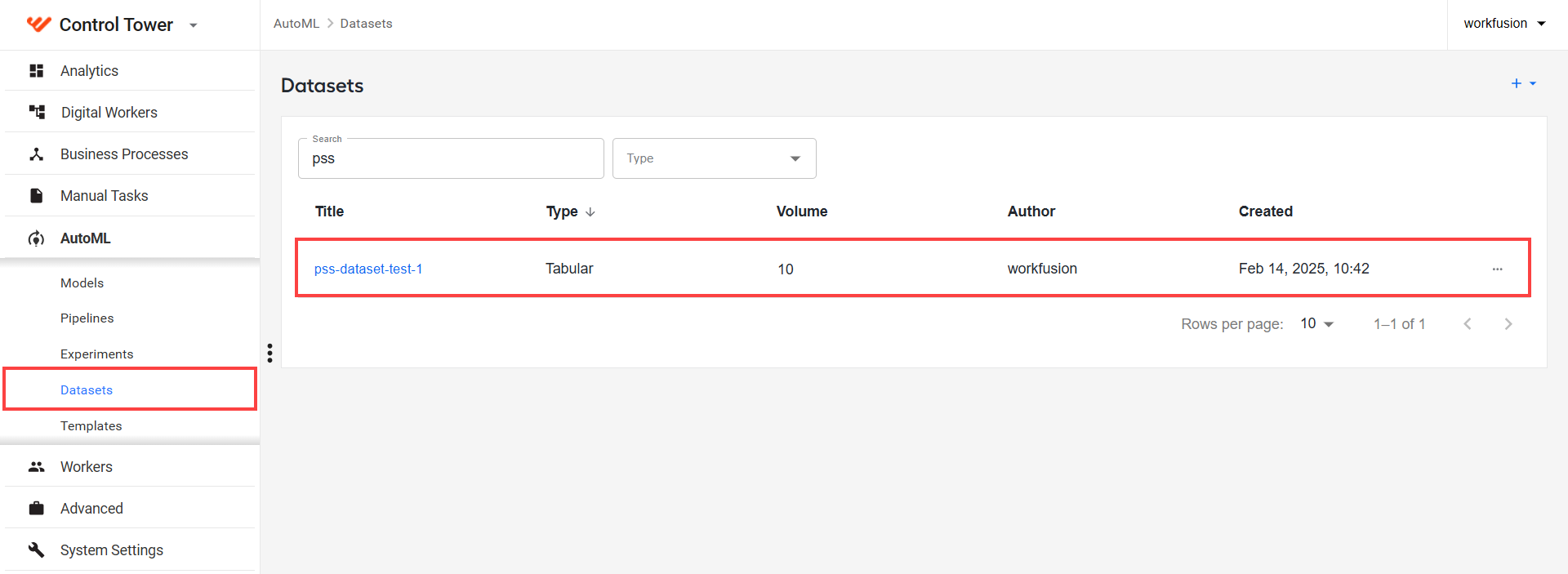Click the Business Processes icon

(37, 154)
